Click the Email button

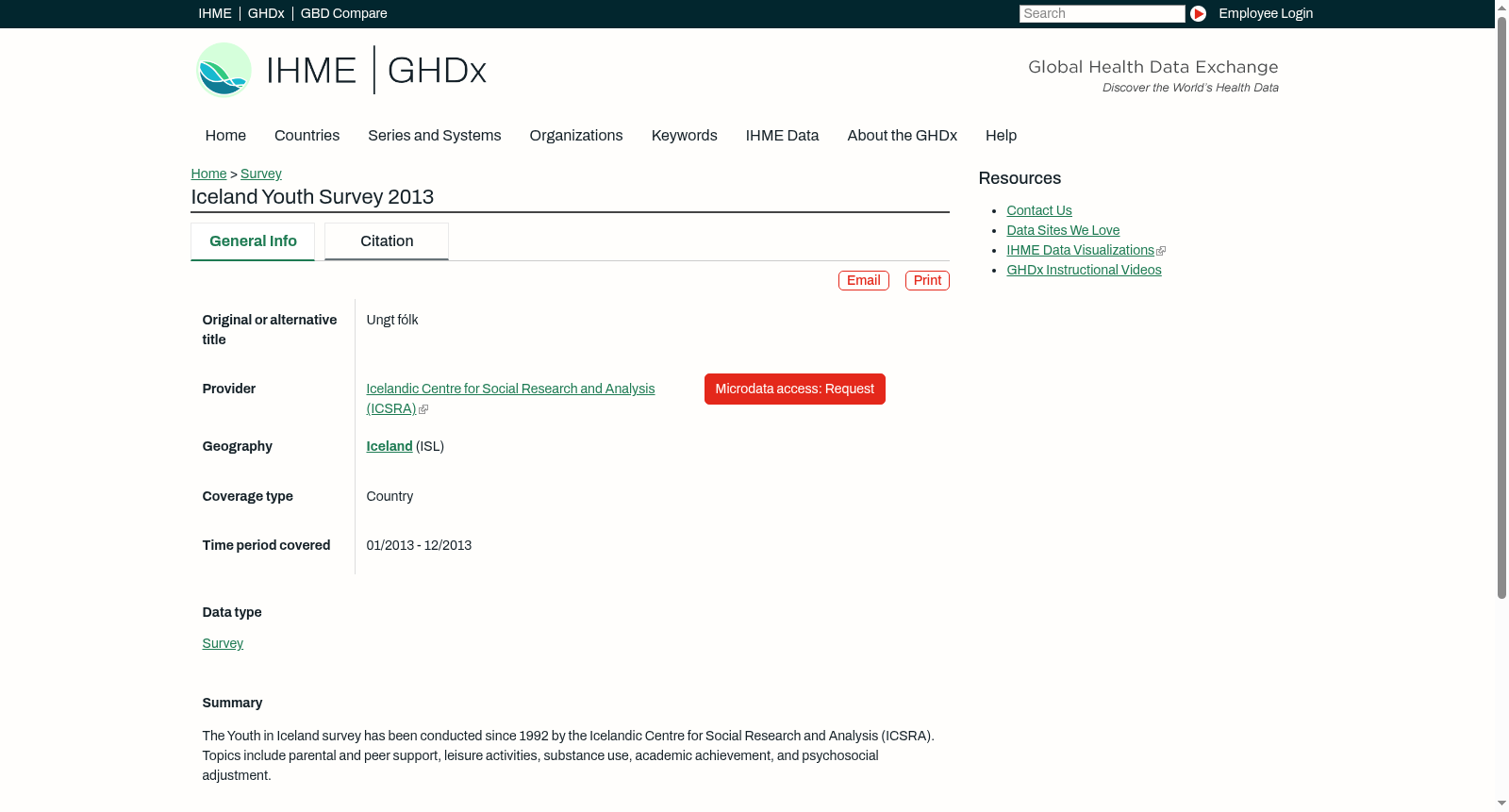[x=864, y=280]
